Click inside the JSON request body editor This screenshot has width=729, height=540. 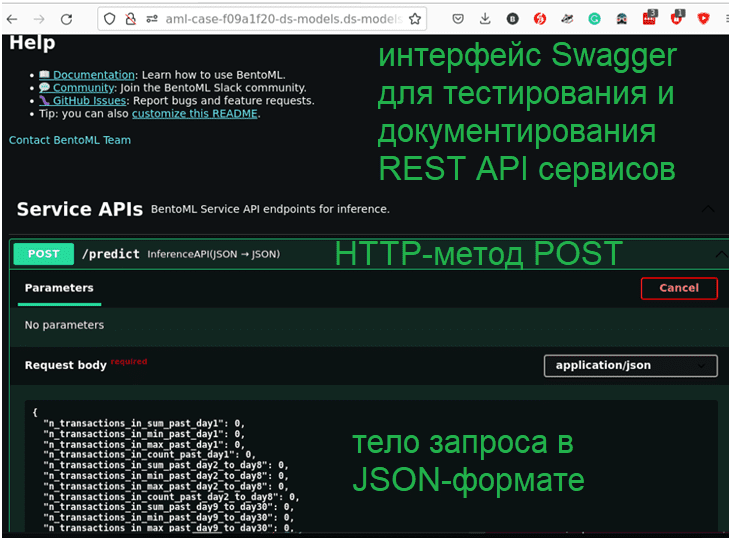[200, 470]
